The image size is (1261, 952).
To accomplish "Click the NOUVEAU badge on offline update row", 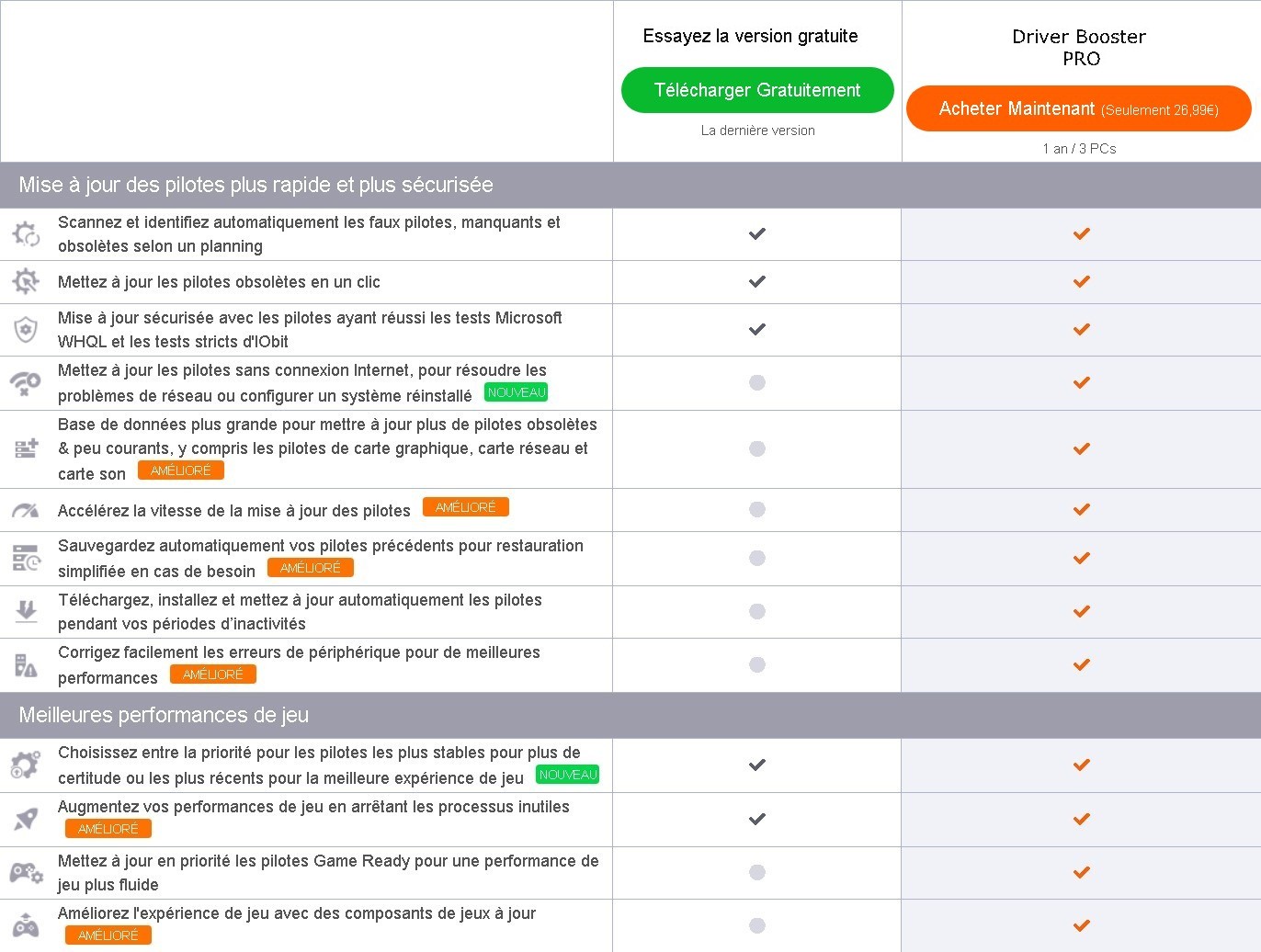I will point(517,392).
